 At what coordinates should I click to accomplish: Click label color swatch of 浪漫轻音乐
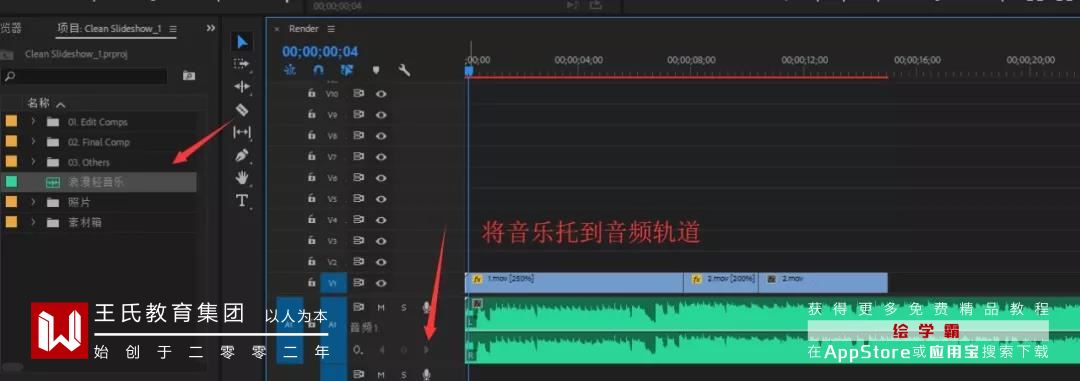pyautogui.click(x=11, y=183)
